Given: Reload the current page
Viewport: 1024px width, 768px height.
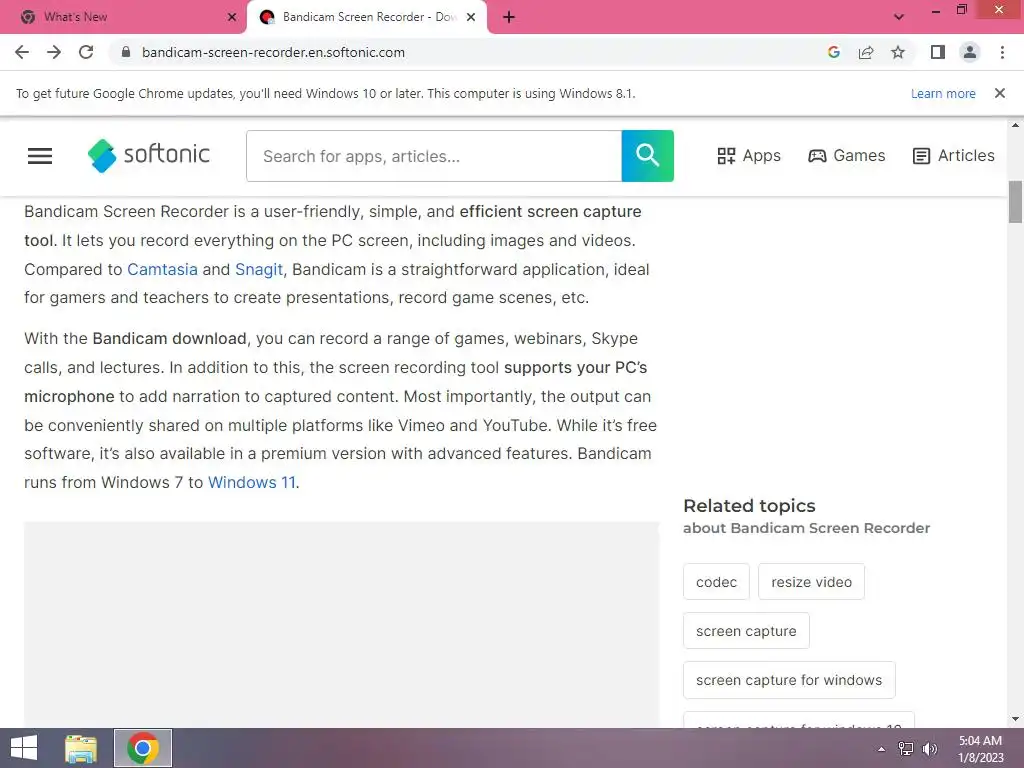Looking at the screenshot, I should pos(86,52).
